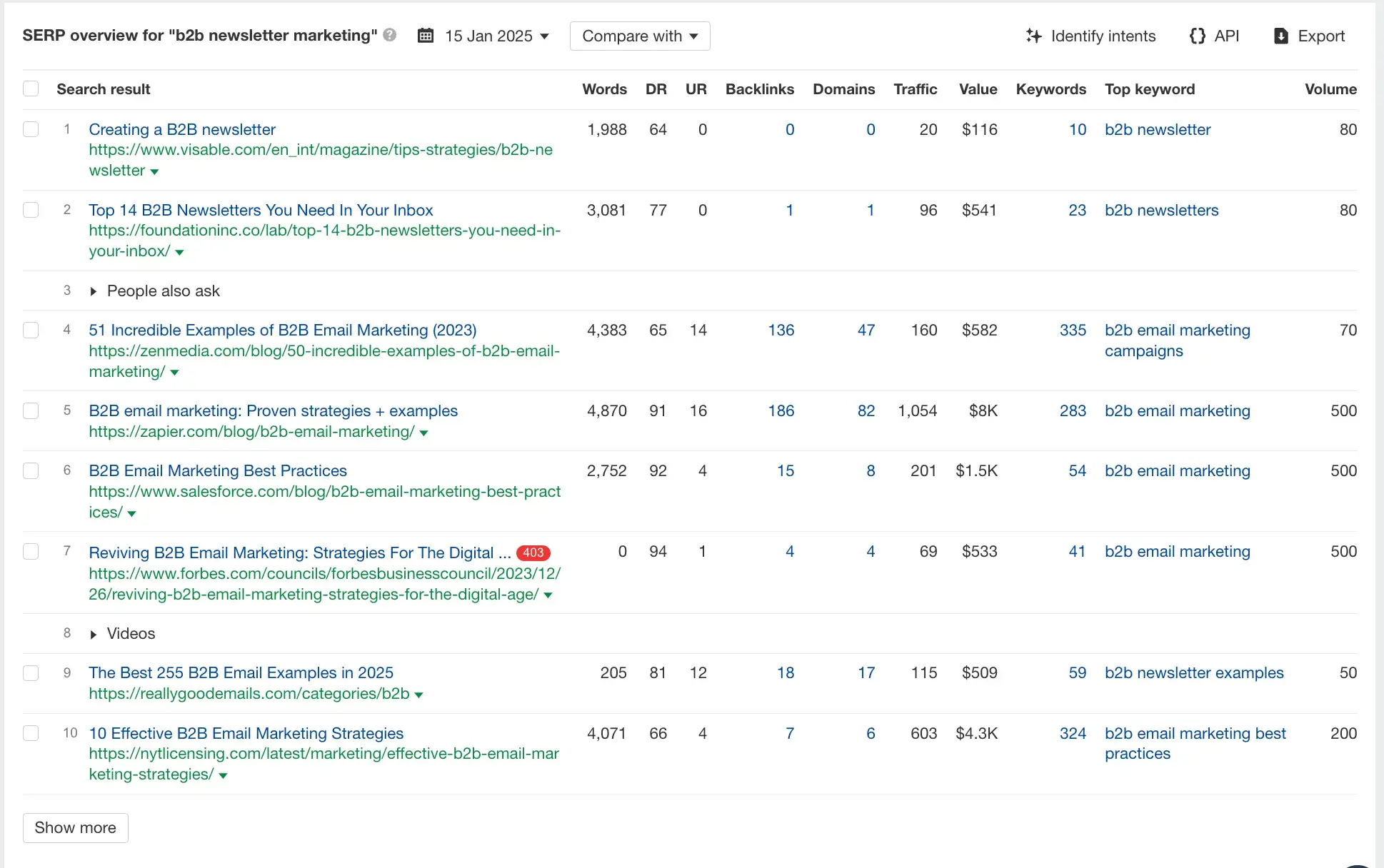This screenshot has width=1384, height=868.
Task: Click domains count 47 for zenmedia result
Action: pyautogui.click(x=866, y=330)
